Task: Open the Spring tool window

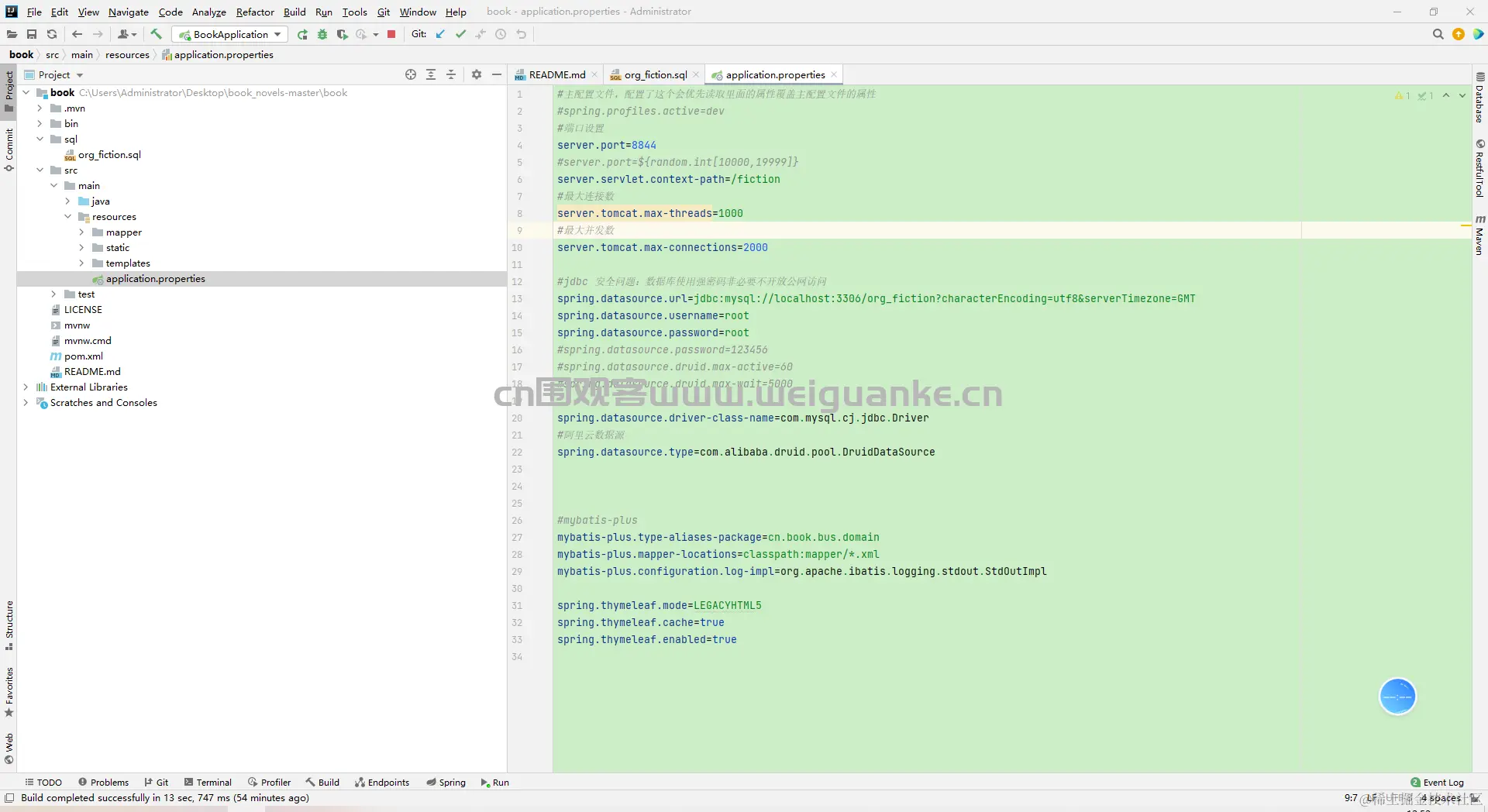Action: tap(446, 783)
